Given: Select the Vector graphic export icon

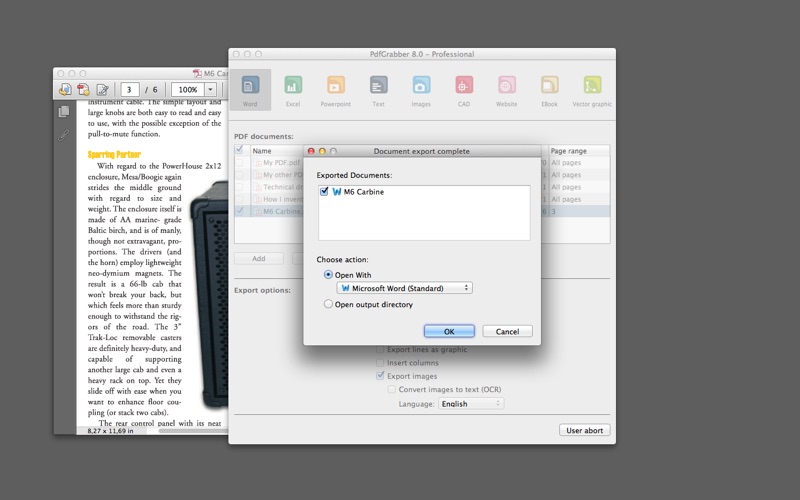Looking at the screenshot, I should [592, 85].
